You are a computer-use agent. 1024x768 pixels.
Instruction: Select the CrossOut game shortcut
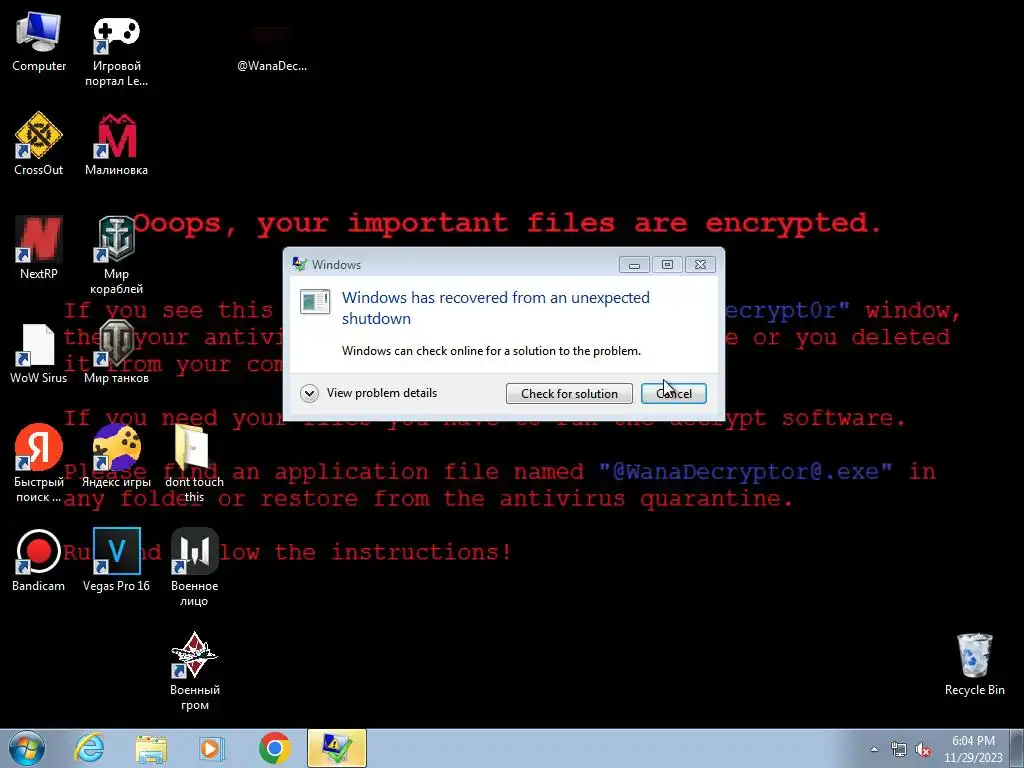click(x=39, y=144)
